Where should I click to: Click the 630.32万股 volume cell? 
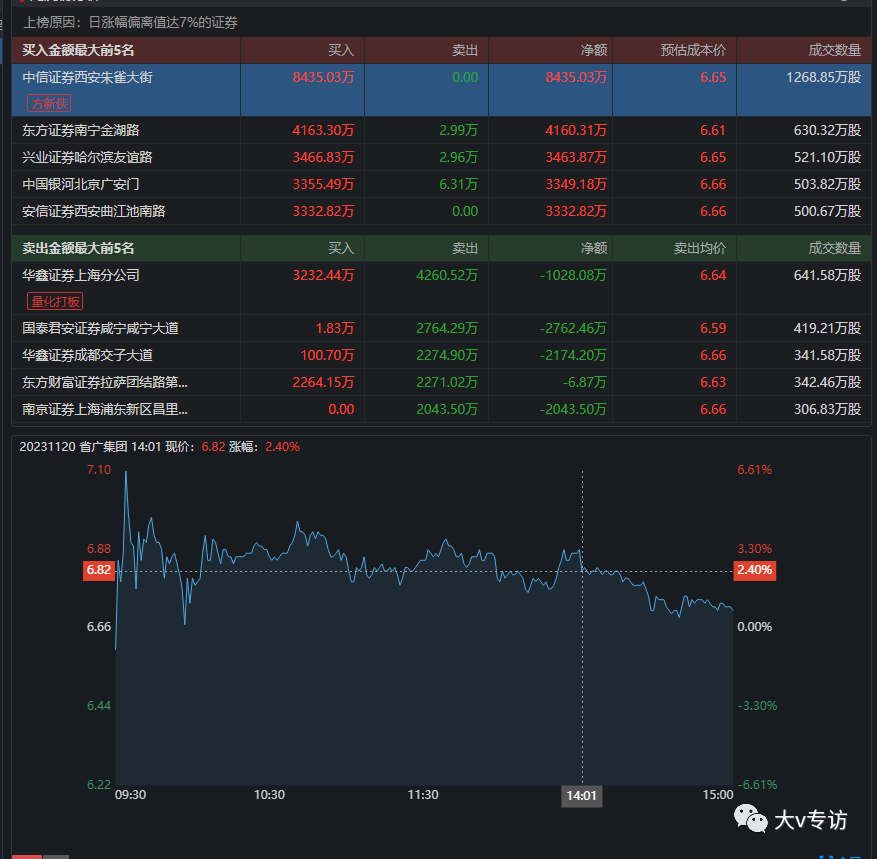click(x=827, y=130)
